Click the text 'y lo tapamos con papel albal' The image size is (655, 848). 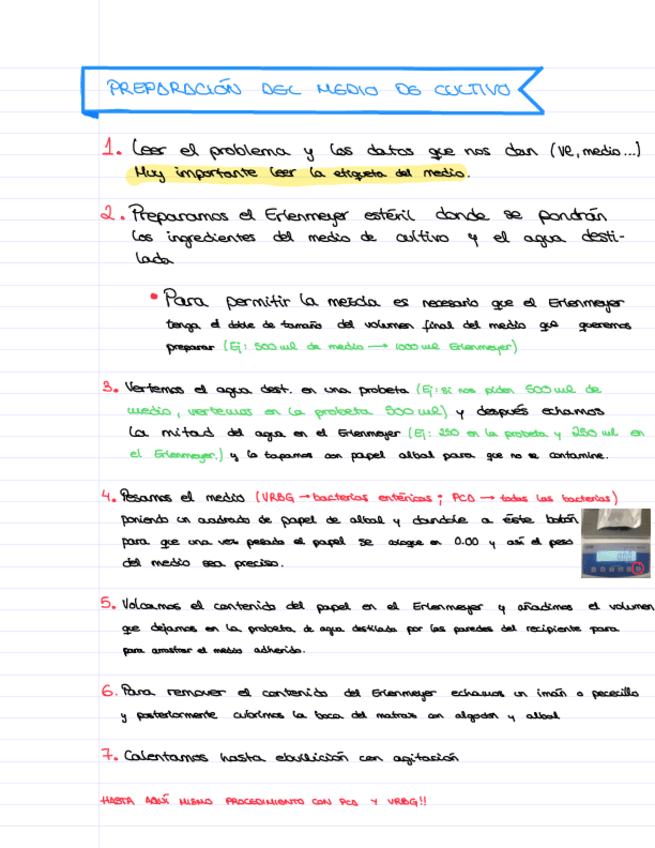point(332,455)
